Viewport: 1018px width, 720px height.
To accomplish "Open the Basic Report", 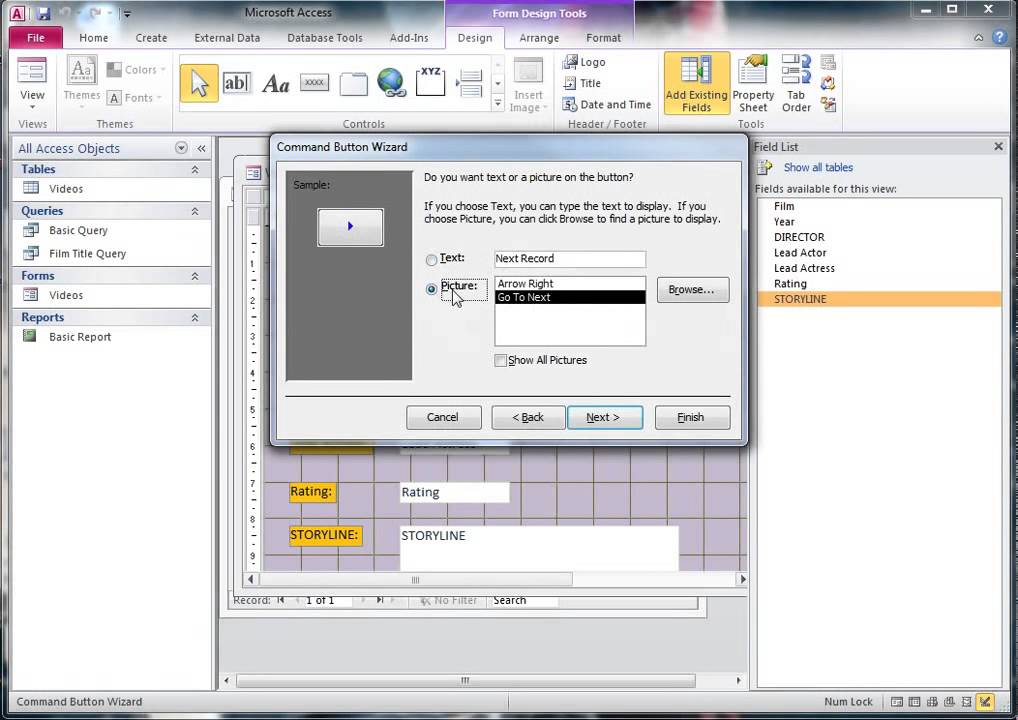I will coord(79,337).
